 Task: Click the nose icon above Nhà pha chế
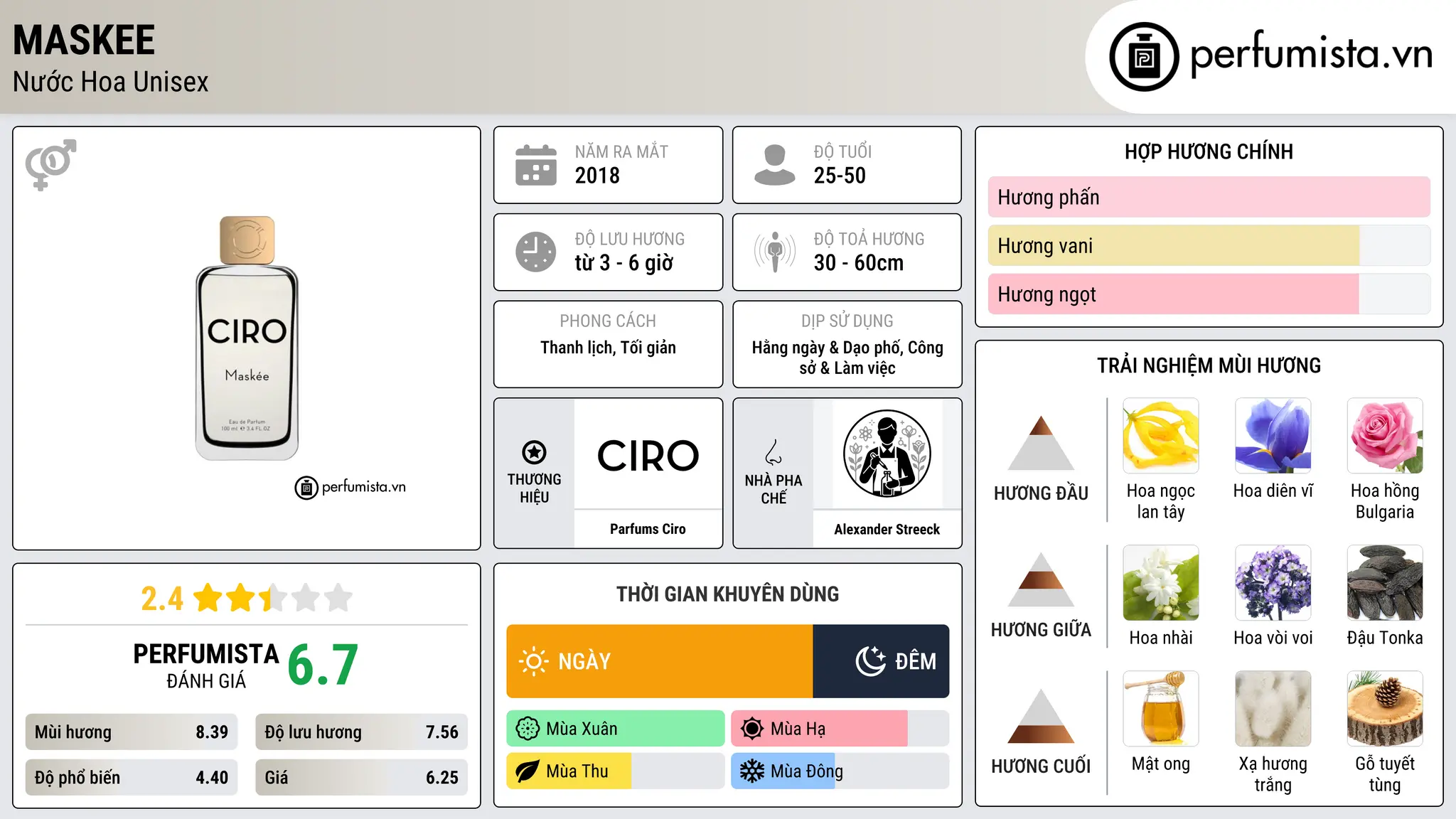773,452
